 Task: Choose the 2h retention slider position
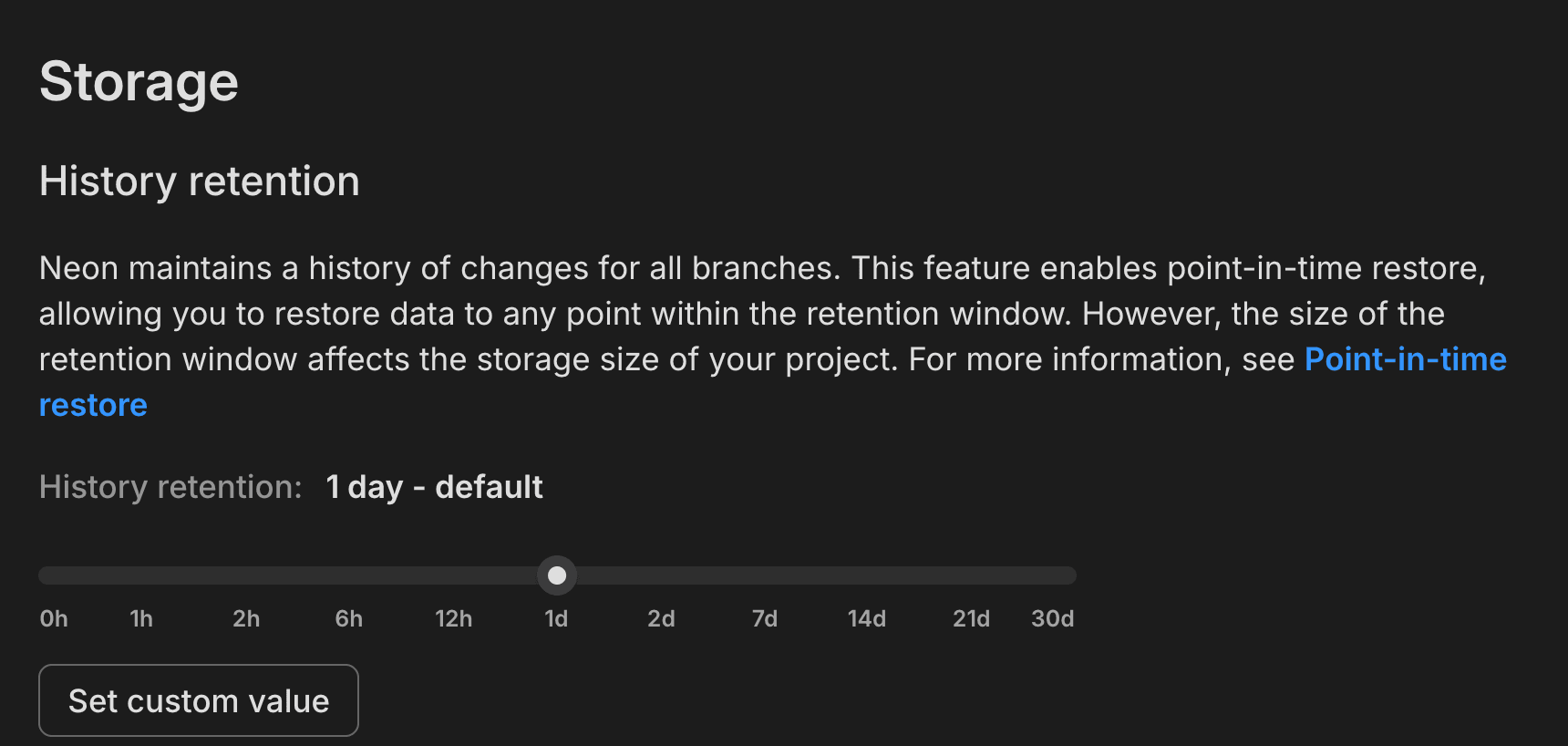pyautogui.click(x=246, y=575)
